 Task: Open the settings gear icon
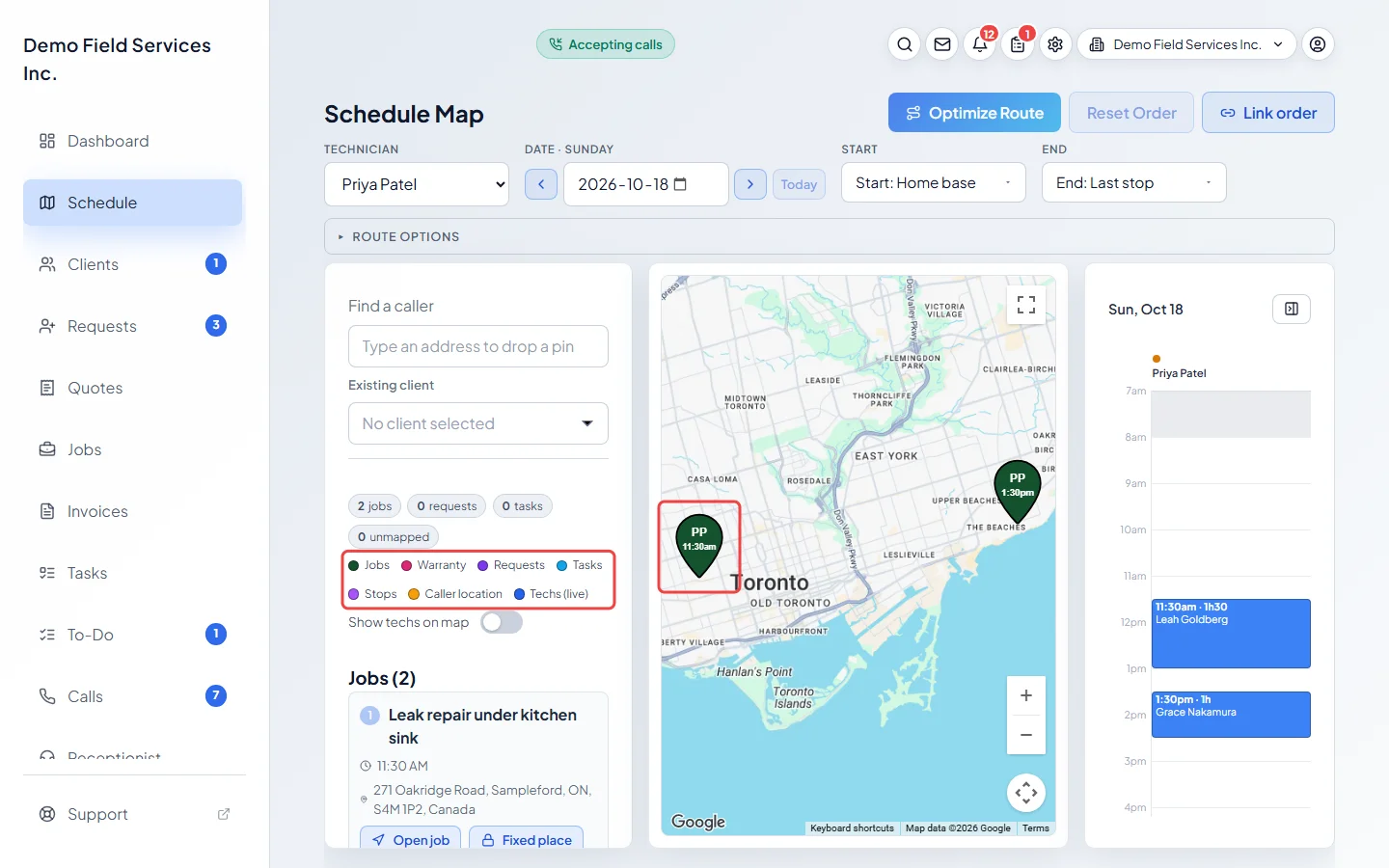click(1055, 44)
